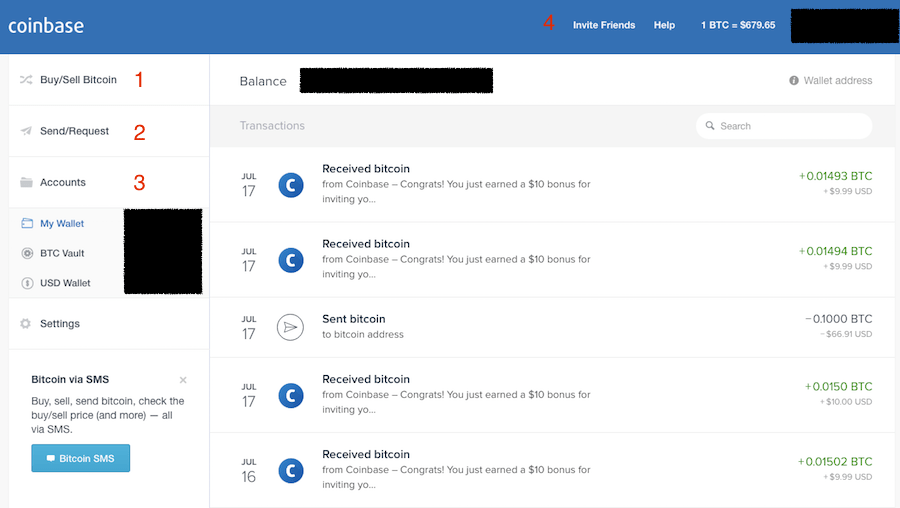The image size is (900, 508).
Task: Click the send arrow icon of Sent bitcoin
Action: pos(290,327)
